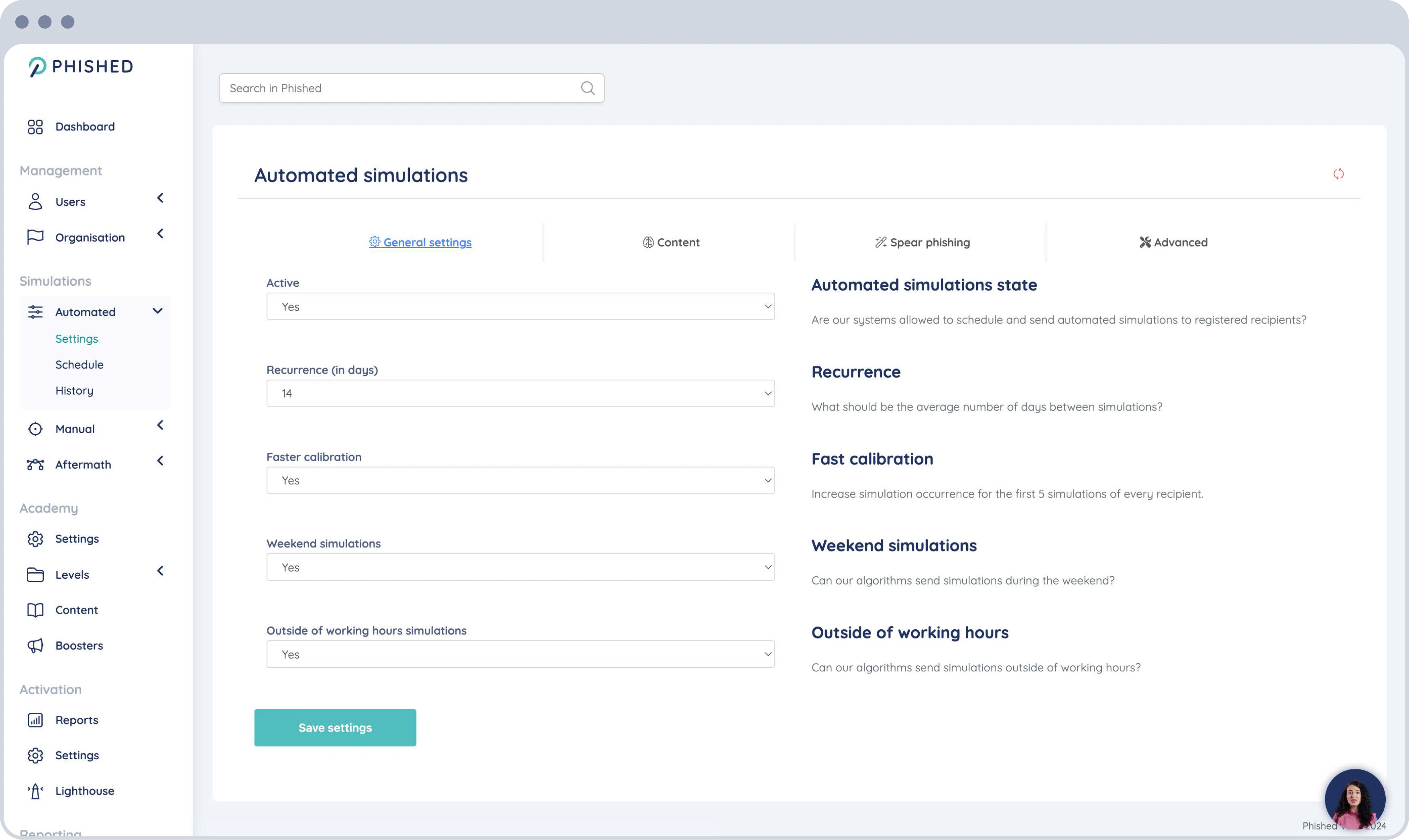Expand the Manual simulations section

160,425
